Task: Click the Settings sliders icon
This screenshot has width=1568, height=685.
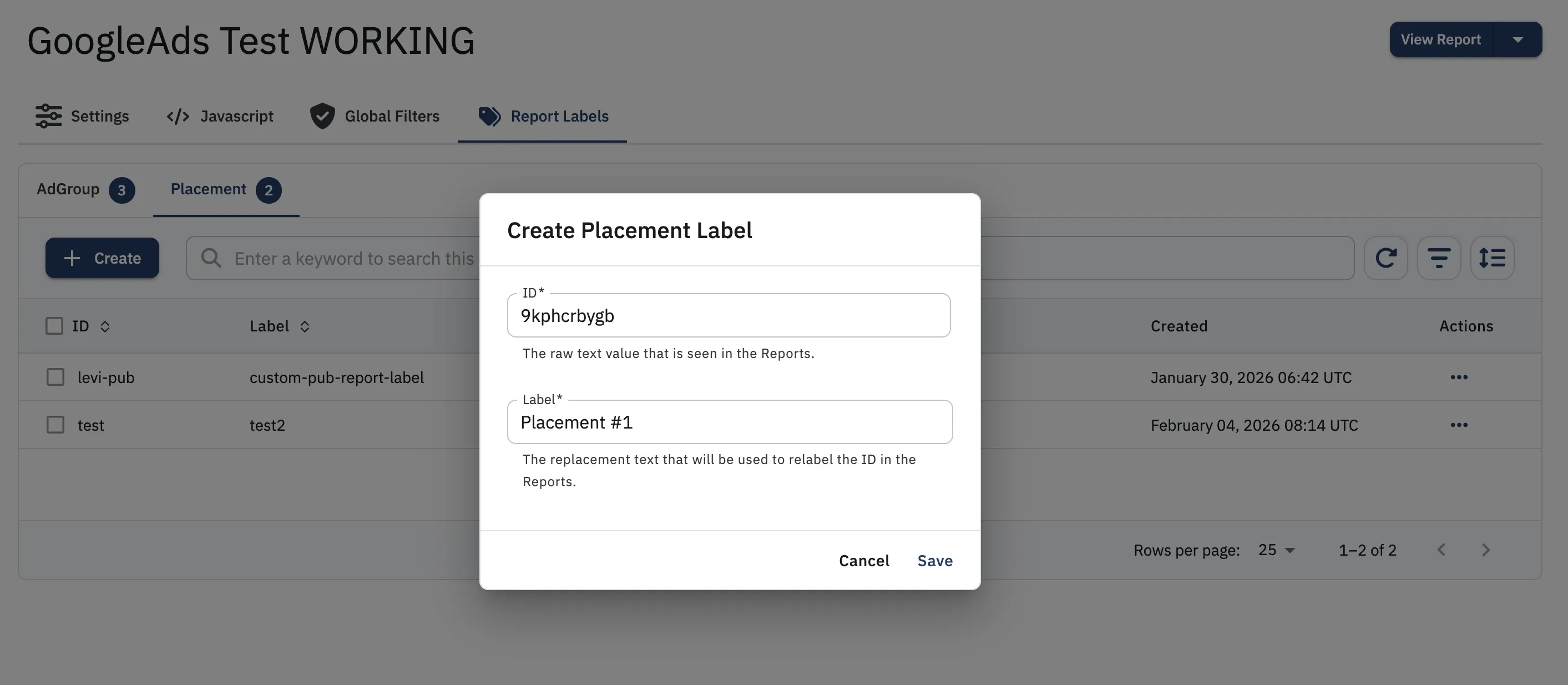Action: coord(49,115)
